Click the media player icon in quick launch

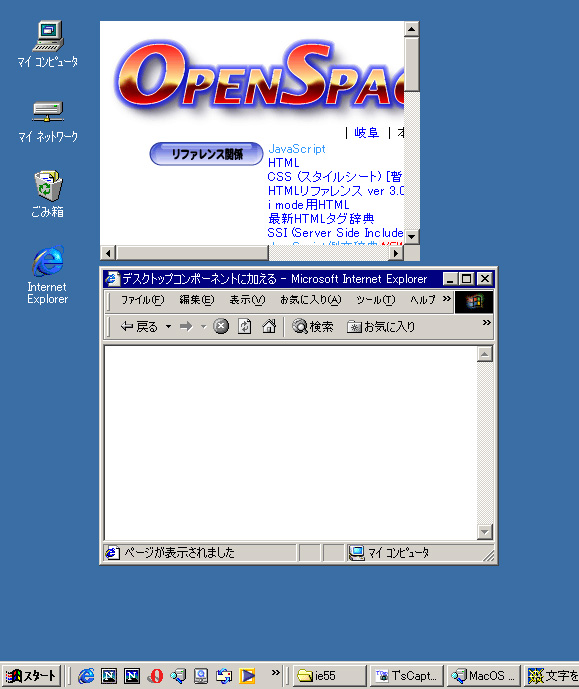(247, 676)
